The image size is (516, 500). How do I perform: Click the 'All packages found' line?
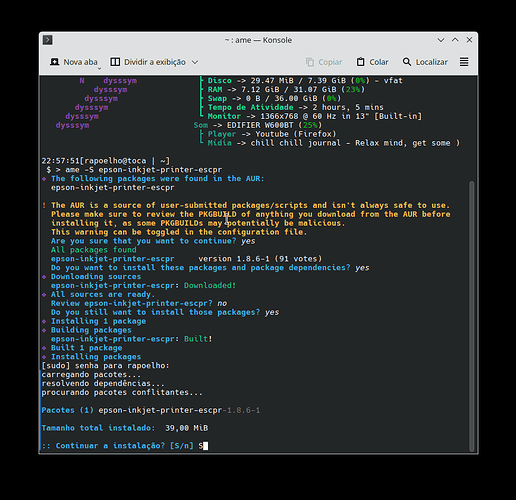94,250
